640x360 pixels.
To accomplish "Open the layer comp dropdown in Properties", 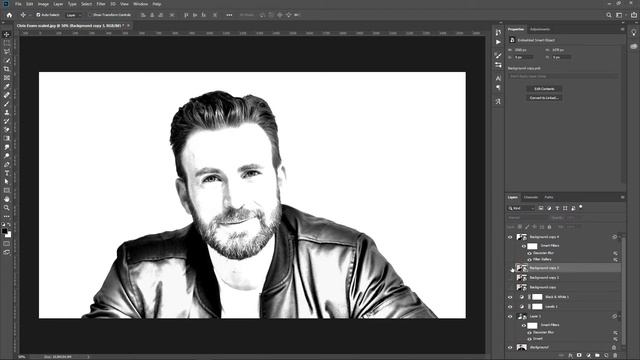I will pos(563,76).
